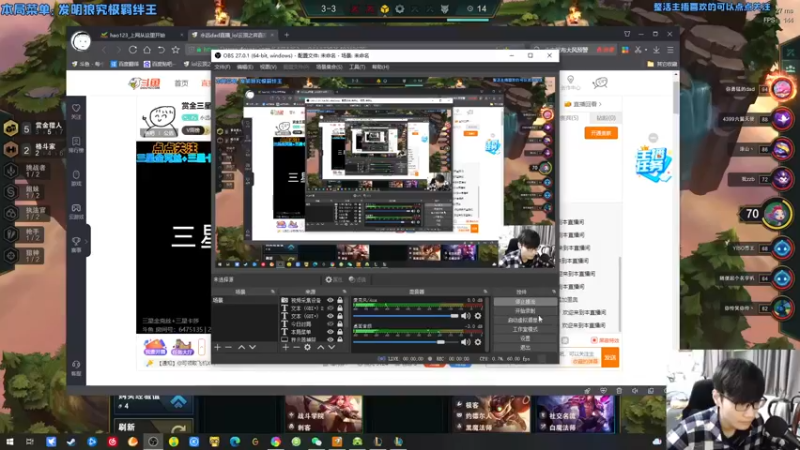Viewport: 800px width, 450px height.
Task: Unlock the 本局菜单 source
Action: pos(340,332)
